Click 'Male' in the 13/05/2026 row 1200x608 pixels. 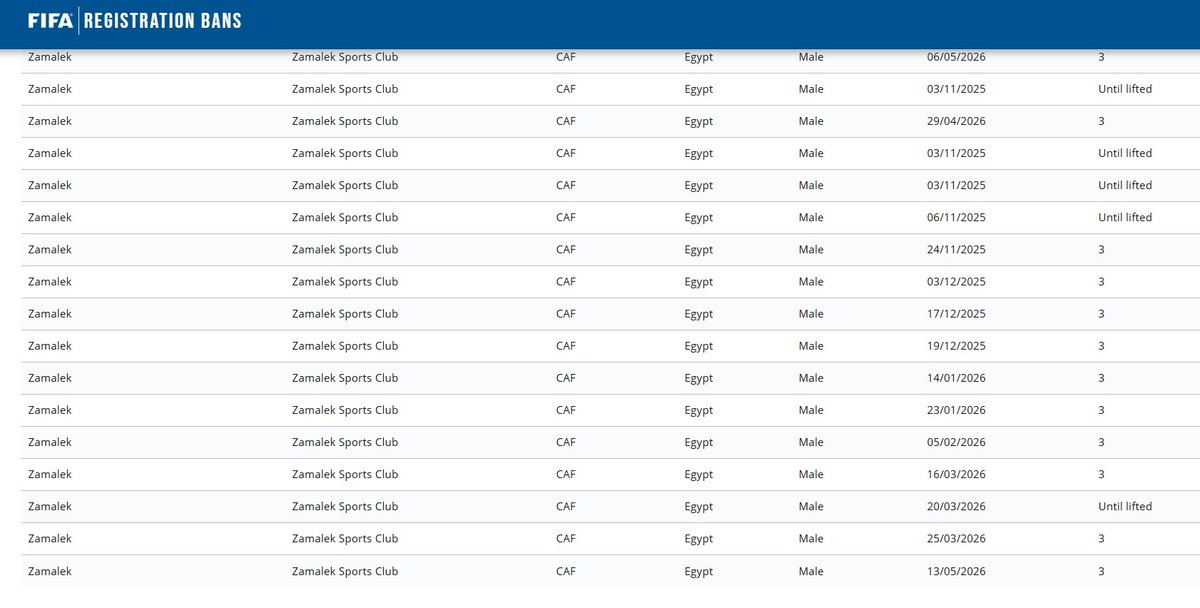[x=811, y=571]
